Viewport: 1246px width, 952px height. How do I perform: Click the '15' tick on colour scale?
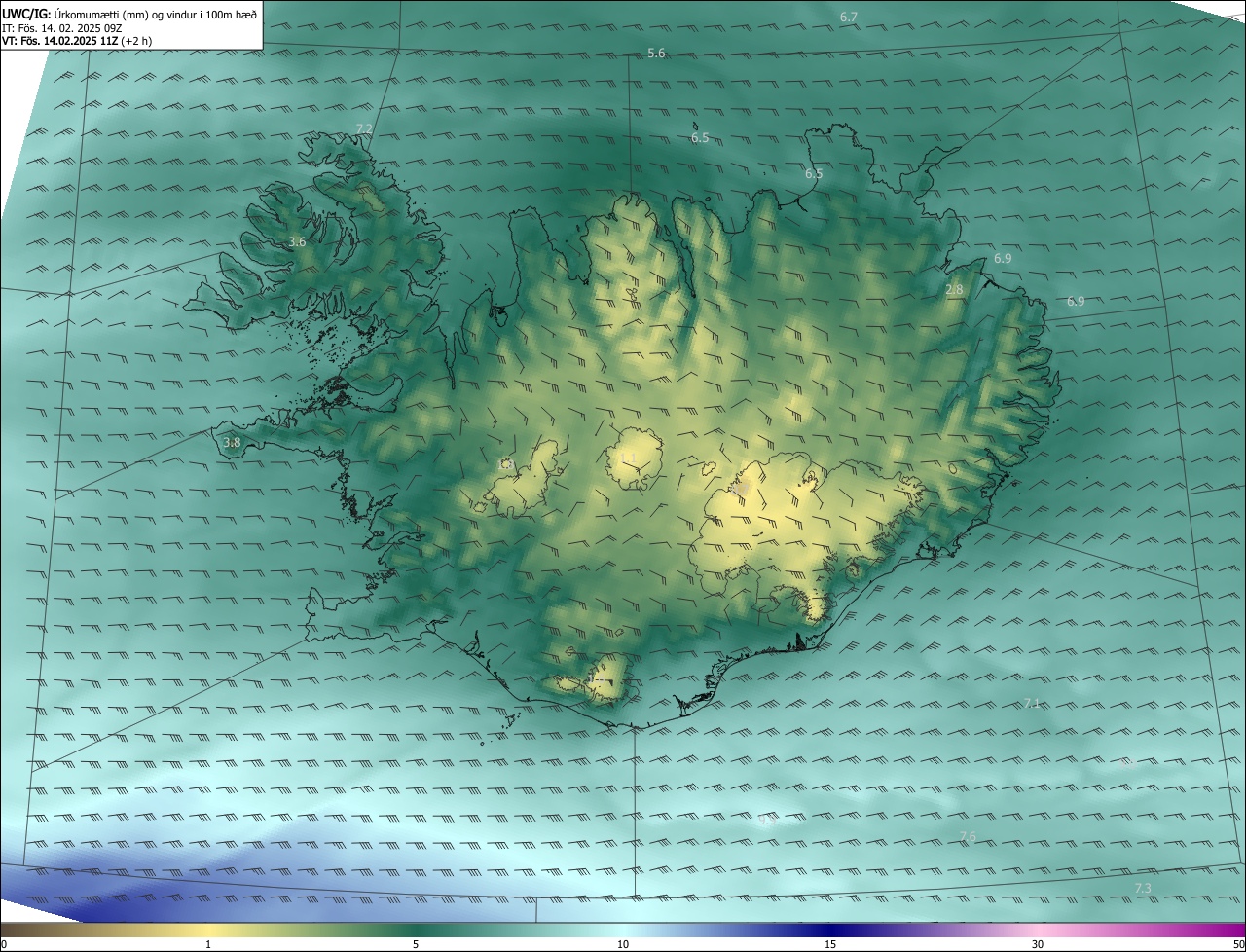point(830,945)
